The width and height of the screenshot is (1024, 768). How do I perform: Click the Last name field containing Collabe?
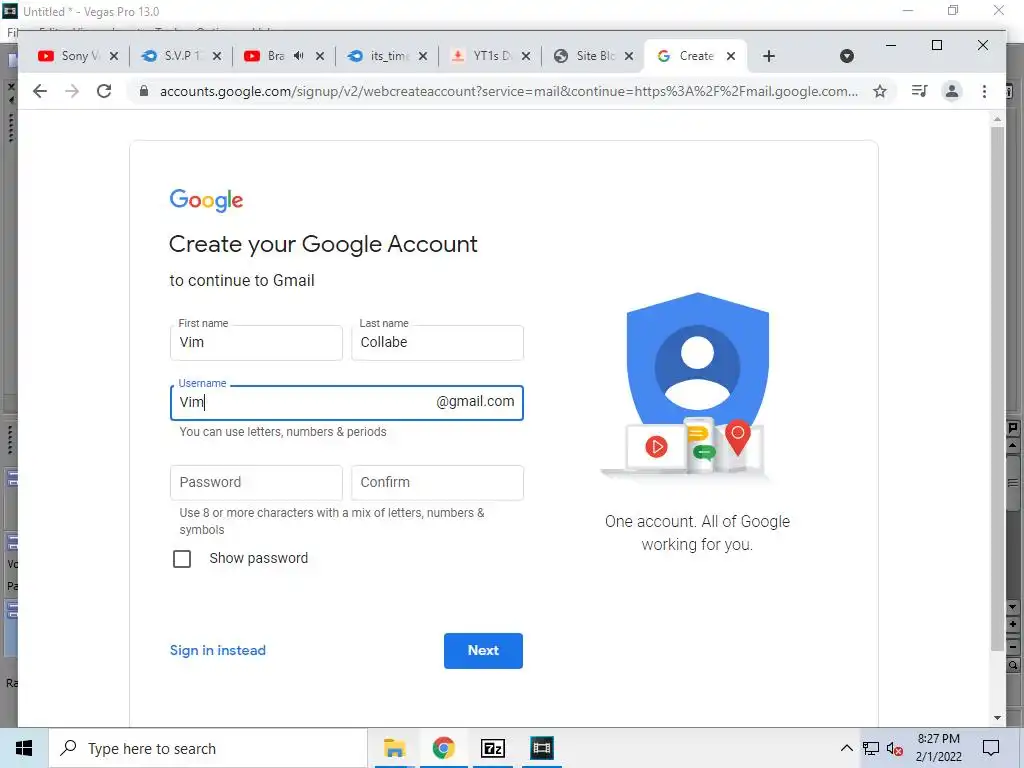[x=438, y=343]
